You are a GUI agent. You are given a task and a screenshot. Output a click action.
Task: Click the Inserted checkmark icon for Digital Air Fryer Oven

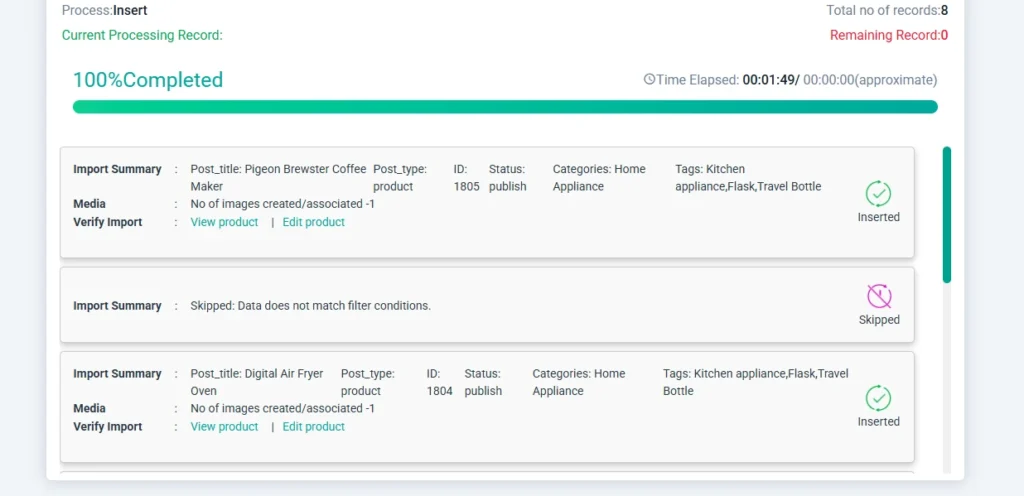coord(878,398)
